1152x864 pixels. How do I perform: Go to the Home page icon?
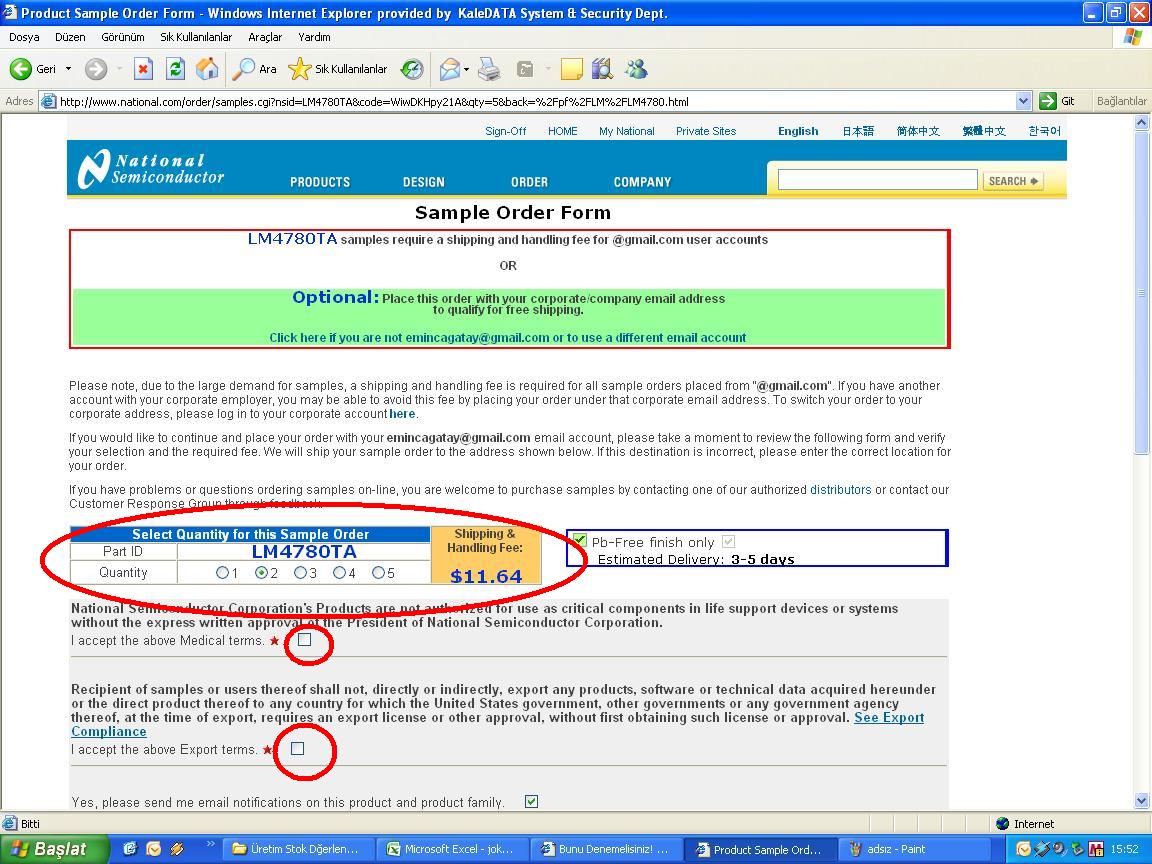coord(207,69)
